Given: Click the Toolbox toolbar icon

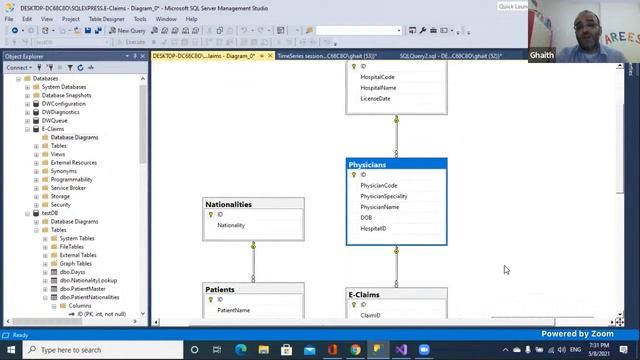Looking at the screenshot, I should click(x=433, y=31).
